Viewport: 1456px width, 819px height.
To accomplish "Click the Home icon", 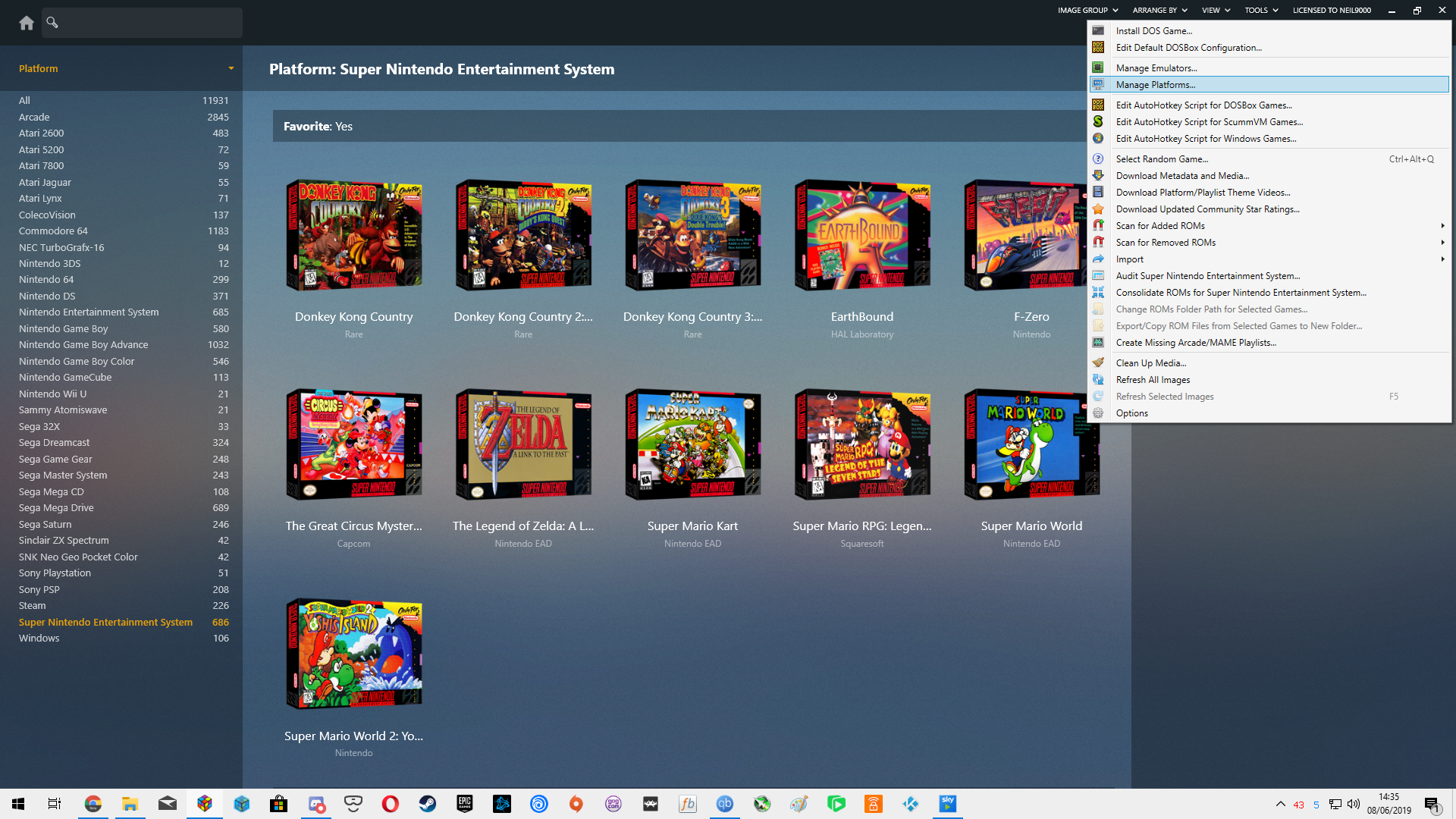I will click(x=27, y=23).
